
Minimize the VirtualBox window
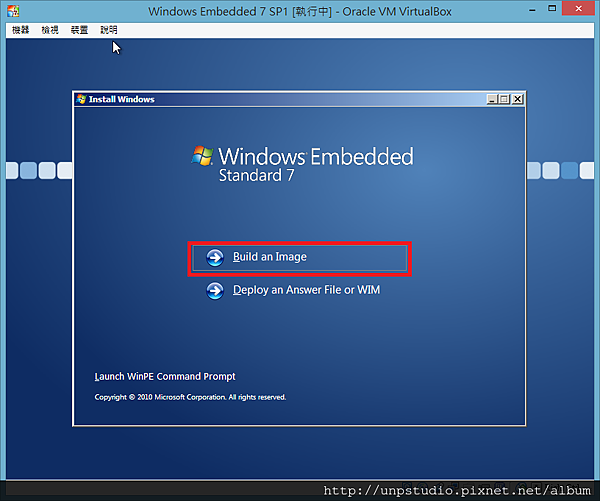532,9
